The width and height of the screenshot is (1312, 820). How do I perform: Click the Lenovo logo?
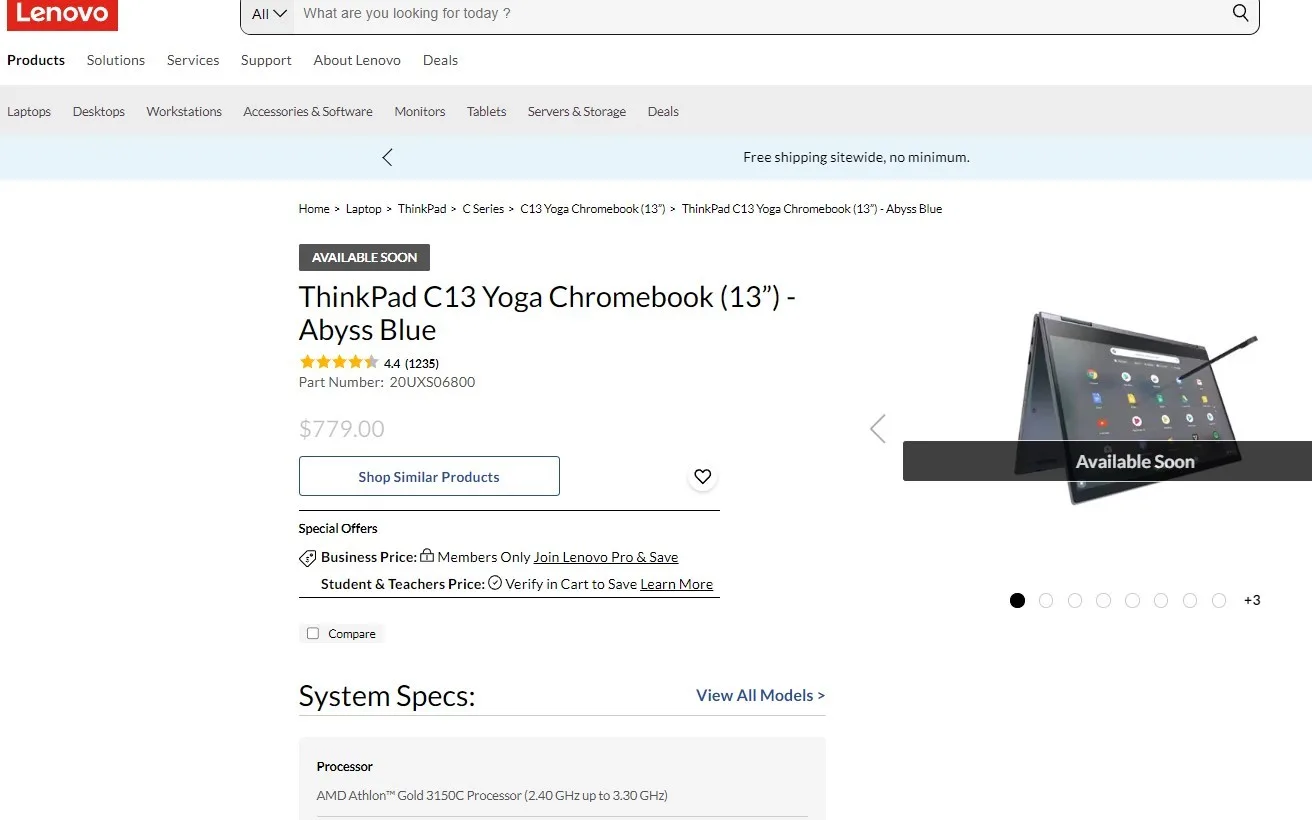tap(62, 15)
